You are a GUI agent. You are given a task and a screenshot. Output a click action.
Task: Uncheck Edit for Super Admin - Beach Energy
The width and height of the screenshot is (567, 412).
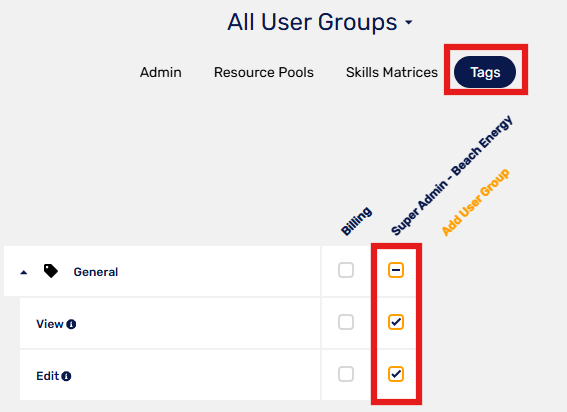(x=396, y=374)
